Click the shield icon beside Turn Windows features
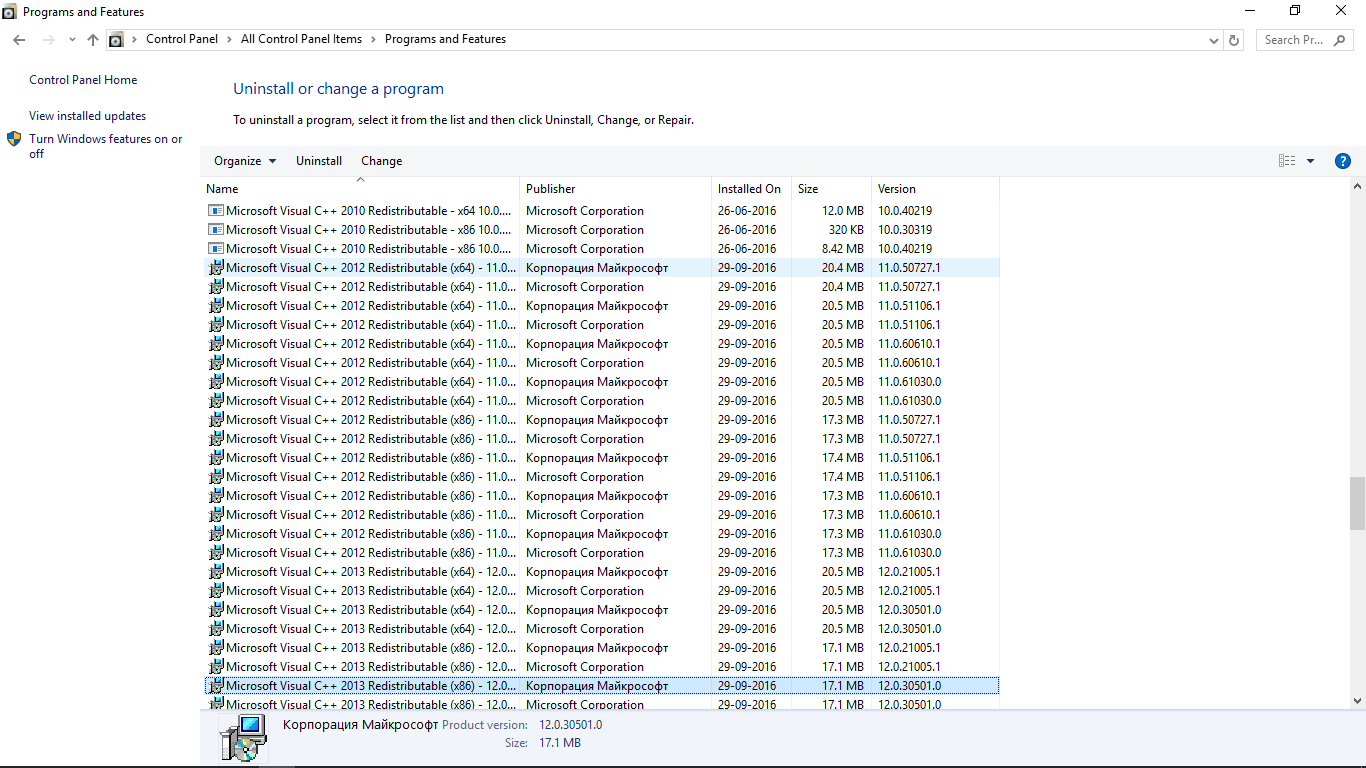This screenshot has width=1366, height=768. tap(14, 139)
